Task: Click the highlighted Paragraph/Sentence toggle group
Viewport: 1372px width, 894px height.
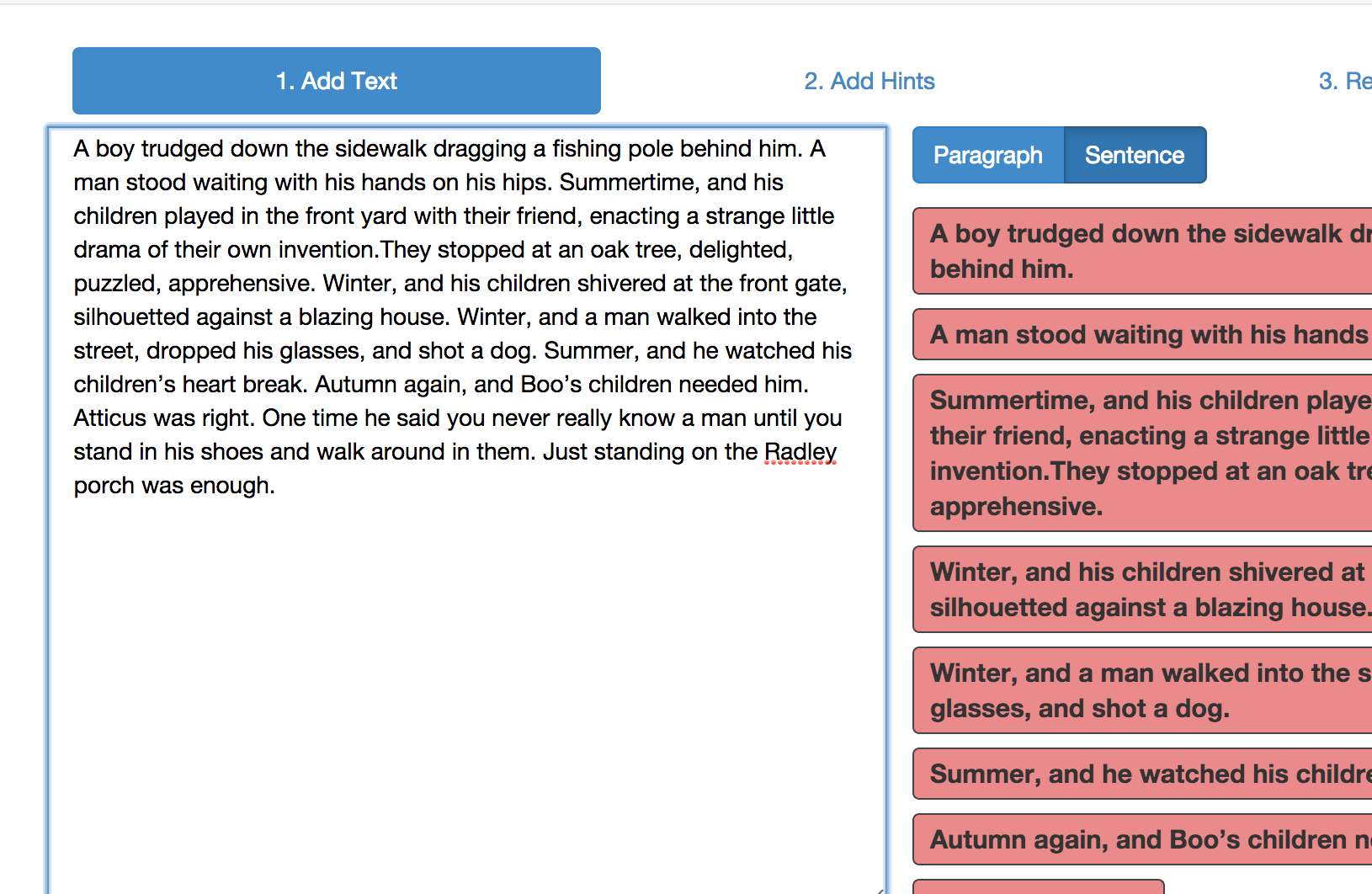Action: click(1059, 155)
